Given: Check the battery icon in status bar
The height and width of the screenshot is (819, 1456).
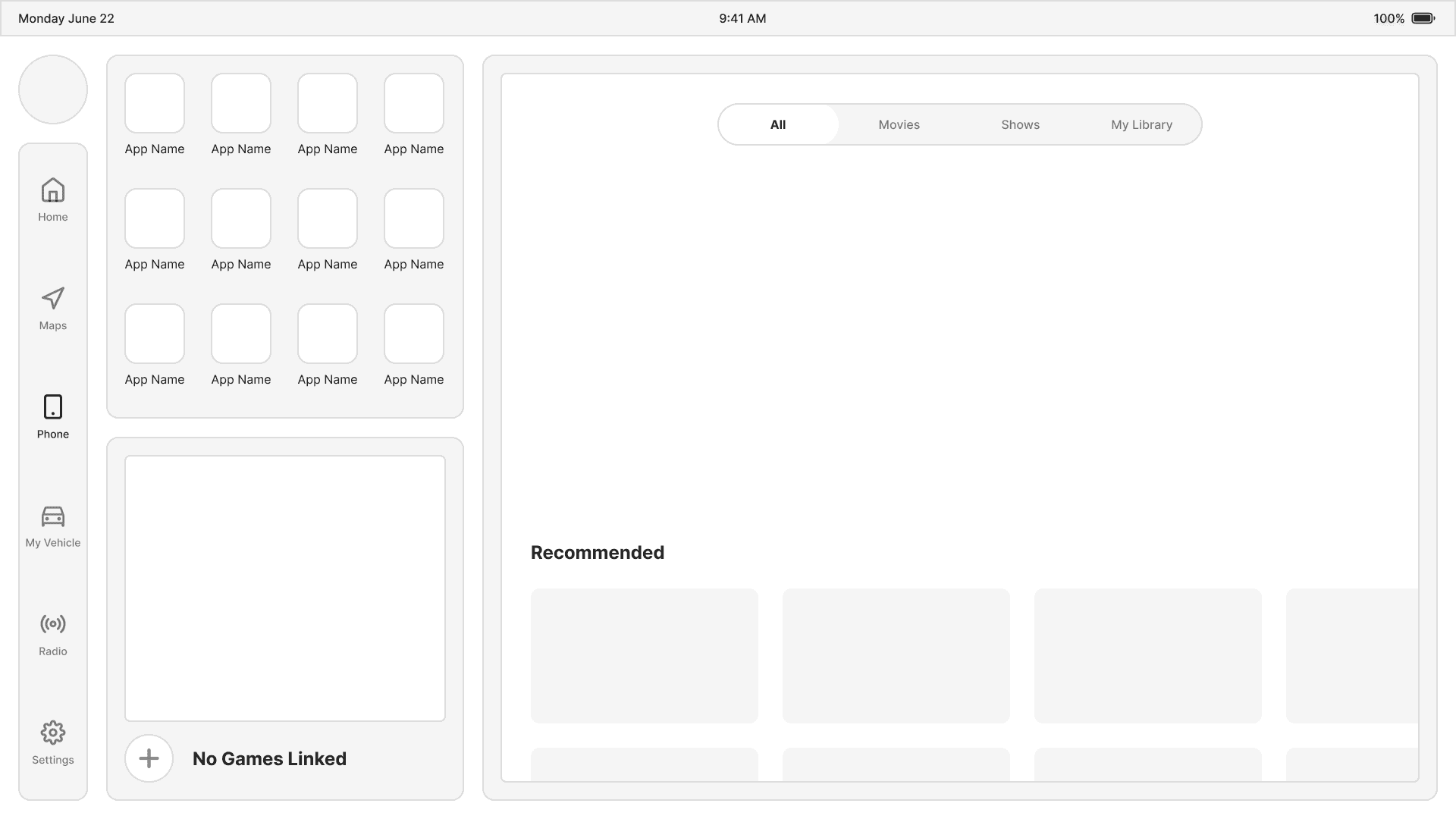Looking at the screenshot, I should (1423, 18).
